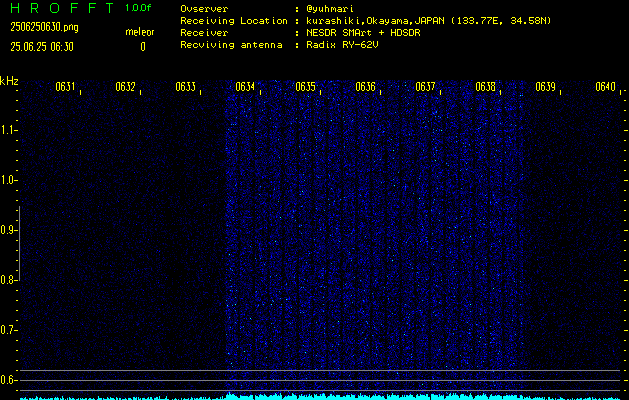Viewport: 629px width, 400px height.
Task: Click the 0640 time marker
Action: (605, 87)
